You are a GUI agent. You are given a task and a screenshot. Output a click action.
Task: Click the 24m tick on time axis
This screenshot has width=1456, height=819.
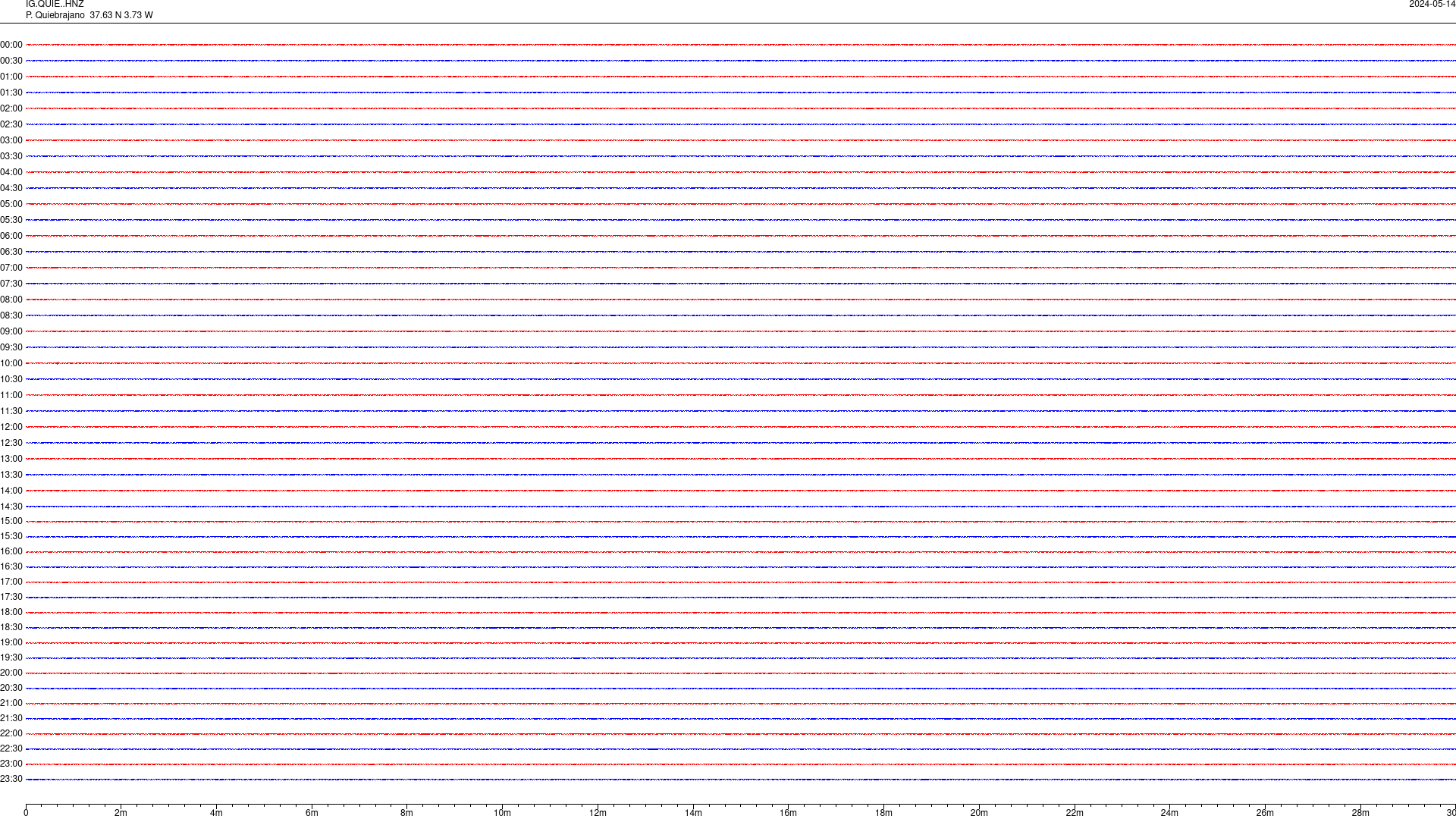point(1169,813)
